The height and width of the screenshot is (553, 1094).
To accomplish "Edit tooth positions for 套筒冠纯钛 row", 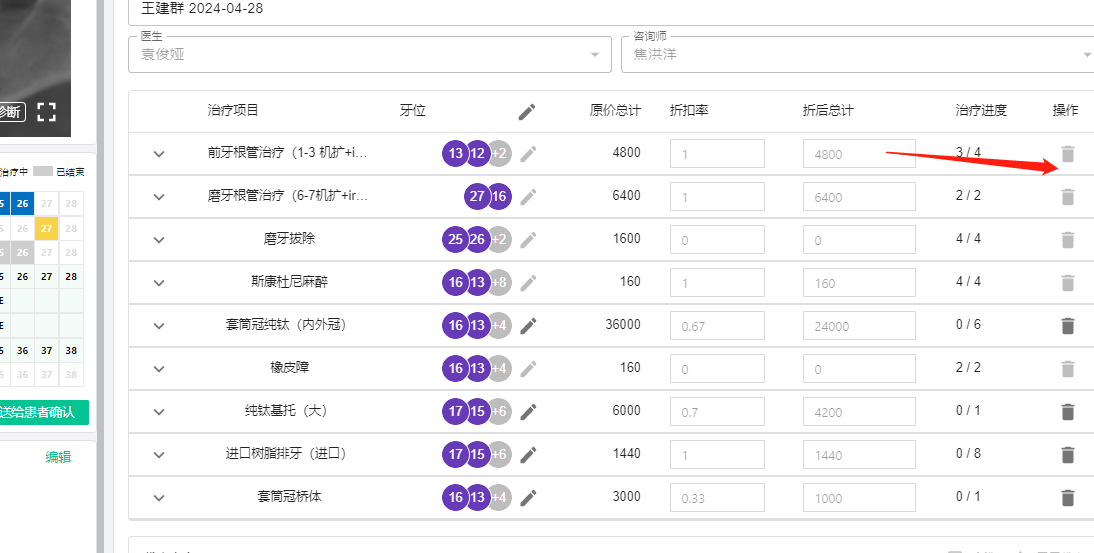I will coord(528,325).
